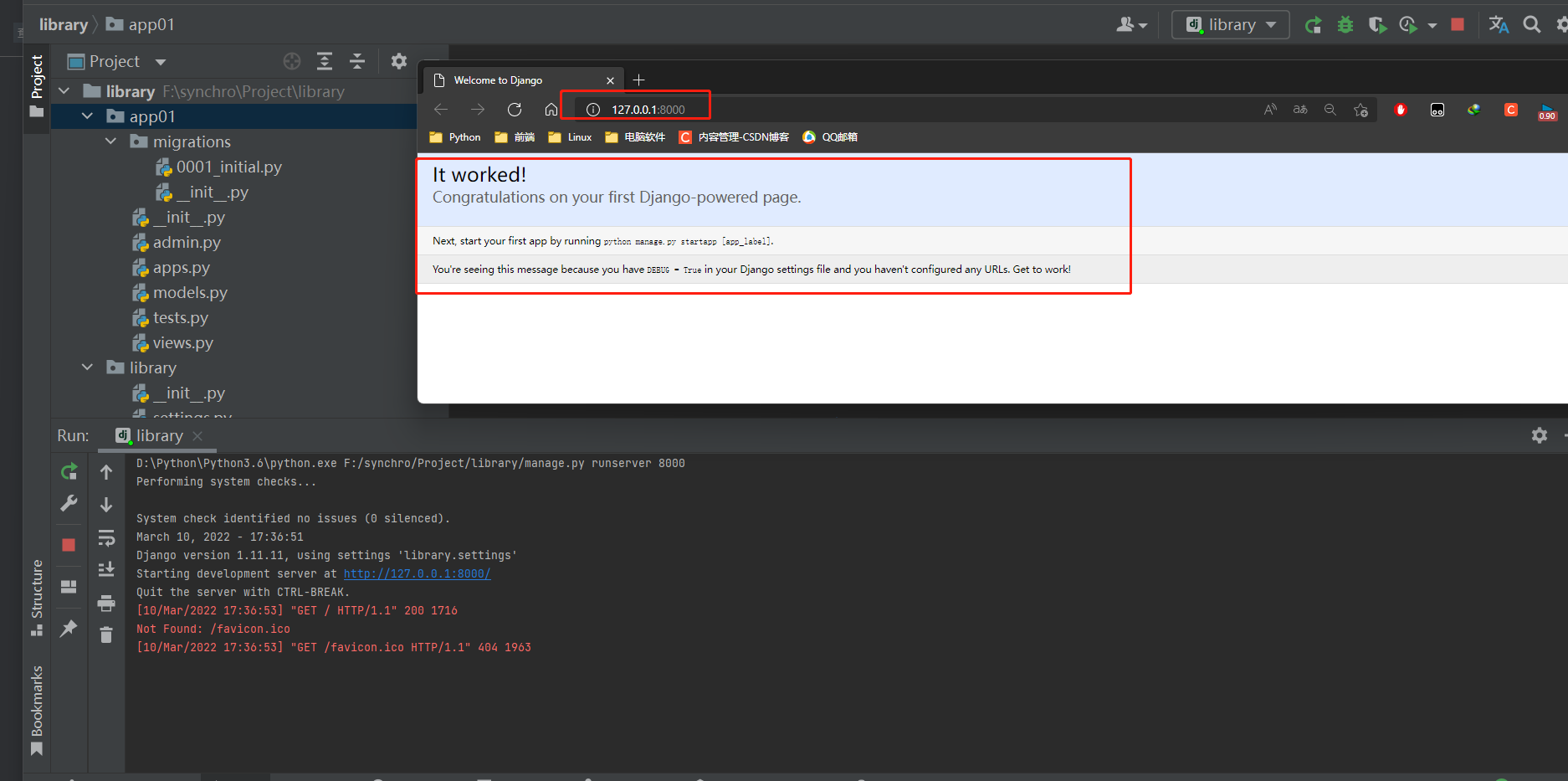Toggle soft-wrap in Run console
1568x781 pixels.
click(106, 537)
